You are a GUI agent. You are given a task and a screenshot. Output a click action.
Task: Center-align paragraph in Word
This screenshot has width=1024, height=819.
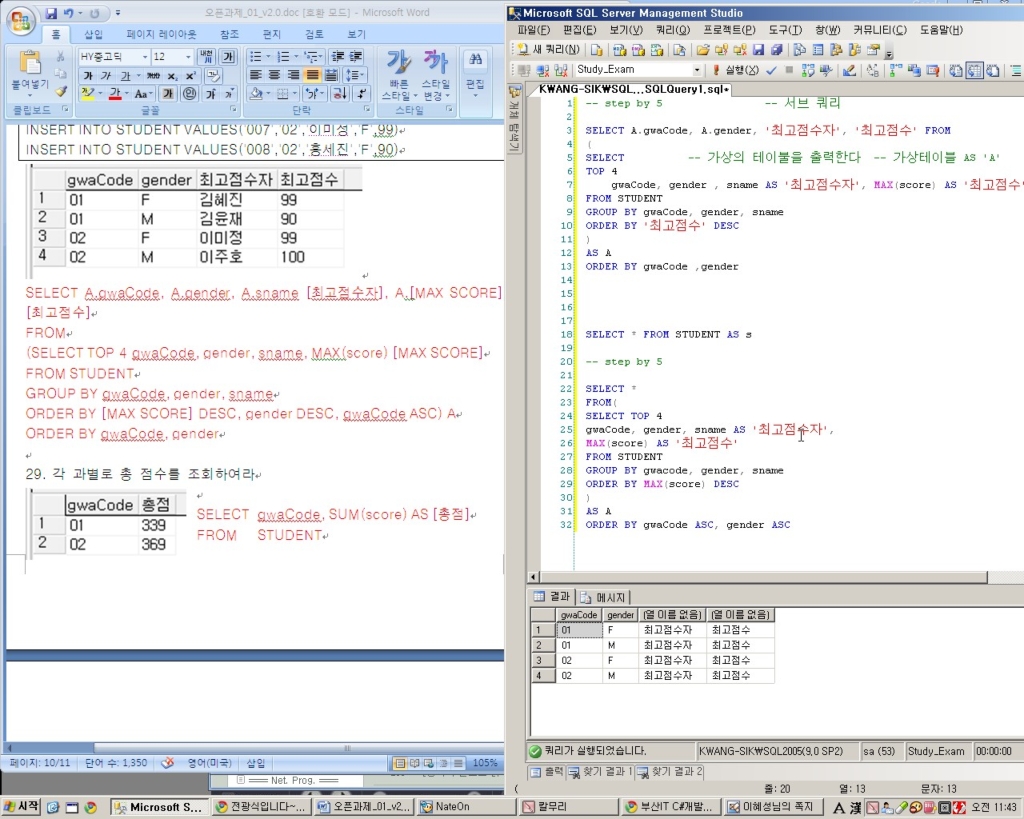[275, 75]
